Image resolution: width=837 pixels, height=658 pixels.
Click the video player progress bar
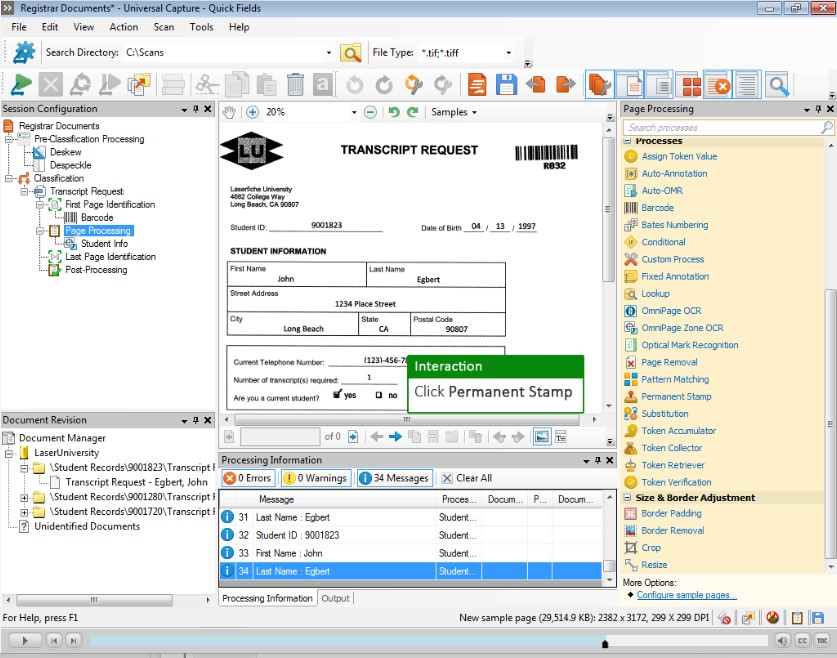pos(429,640)
